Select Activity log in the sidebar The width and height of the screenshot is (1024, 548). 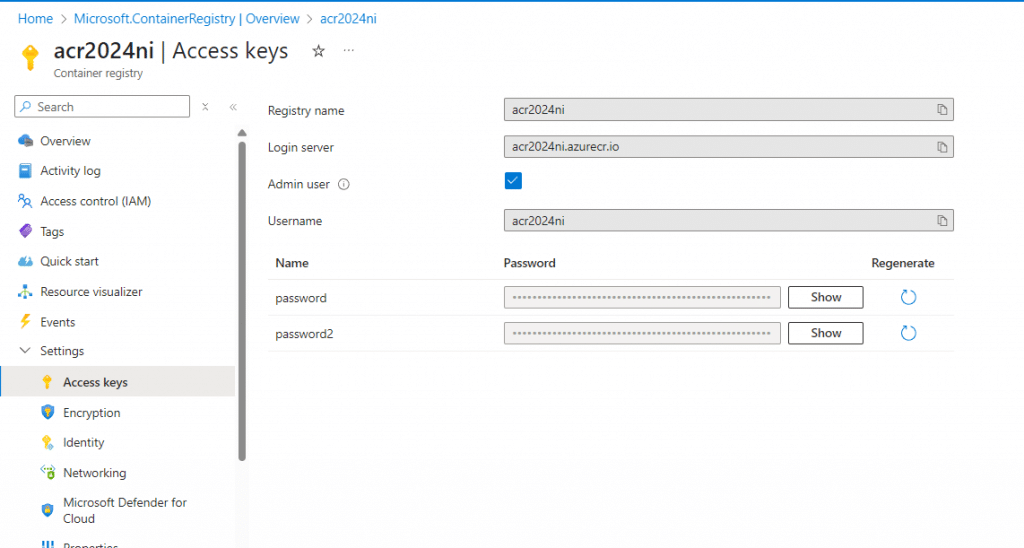(70, 171)
